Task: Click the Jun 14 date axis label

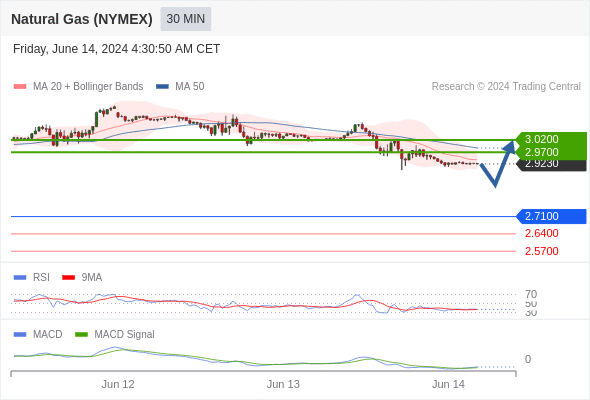Action: pyautogui.click(x=448, y=385)
